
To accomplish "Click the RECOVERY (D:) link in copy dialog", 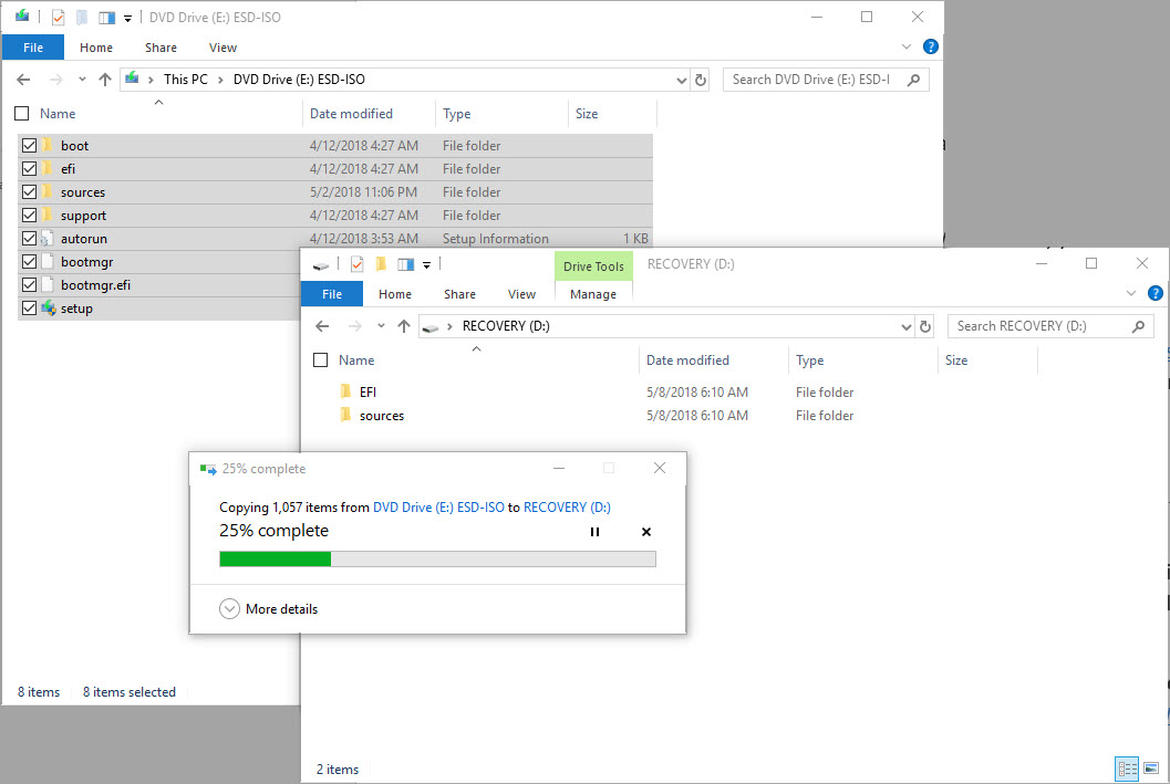I will 567,507.
